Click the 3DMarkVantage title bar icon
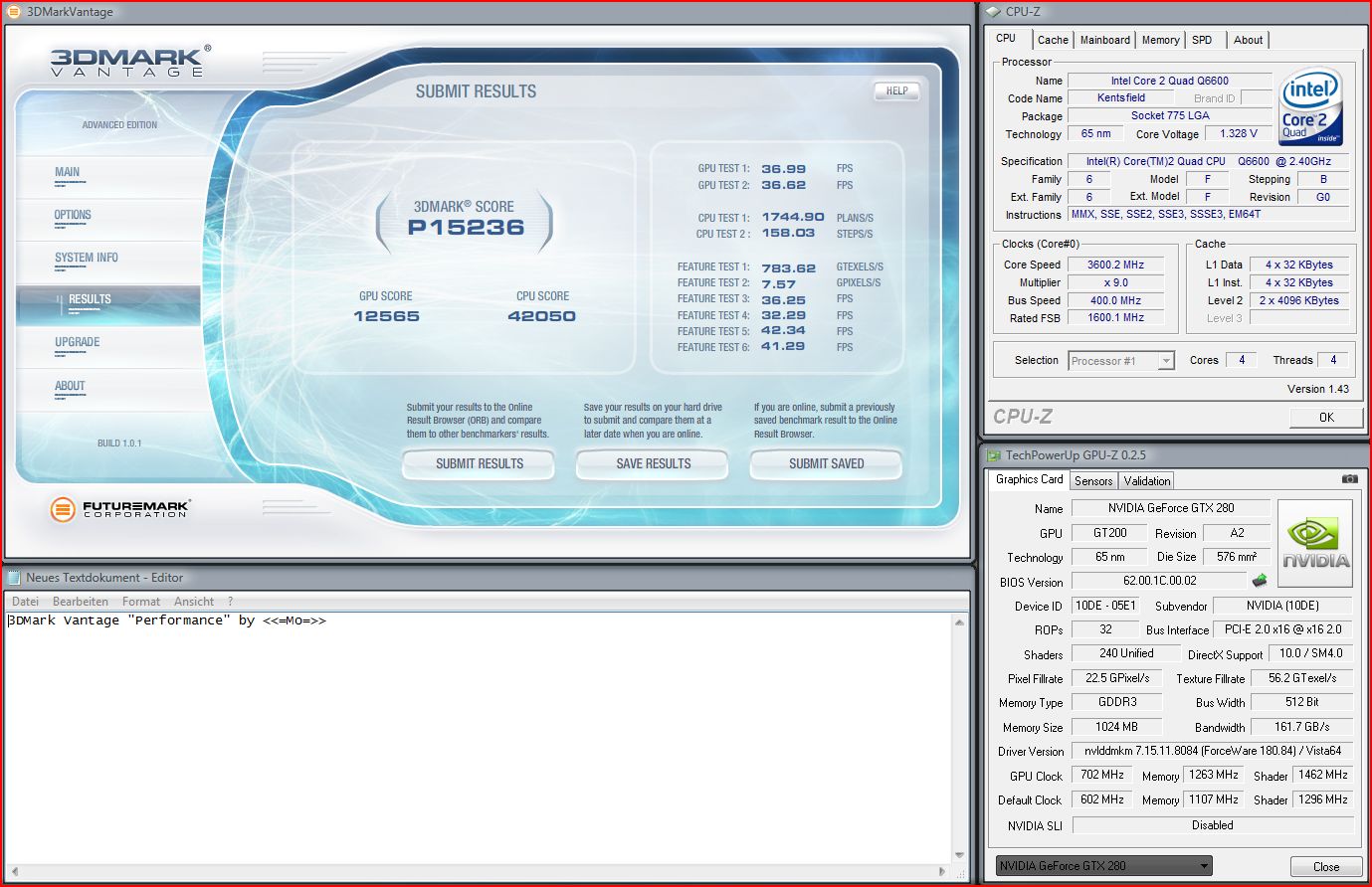1372x887 pixels. click(x=14, y=12)
